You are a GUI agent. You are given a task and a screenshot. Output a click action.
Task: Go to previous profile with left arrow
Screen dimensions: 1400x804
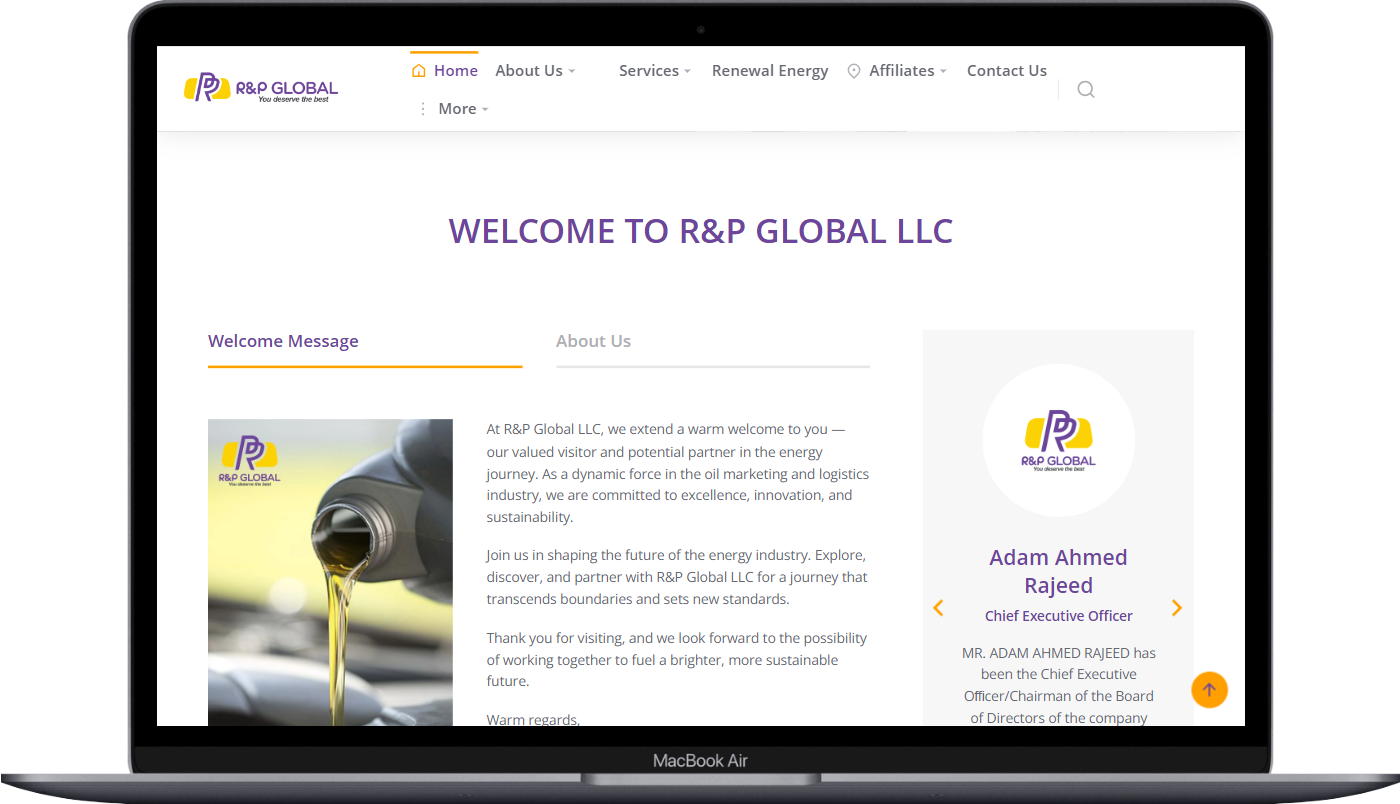pos(938,608)
